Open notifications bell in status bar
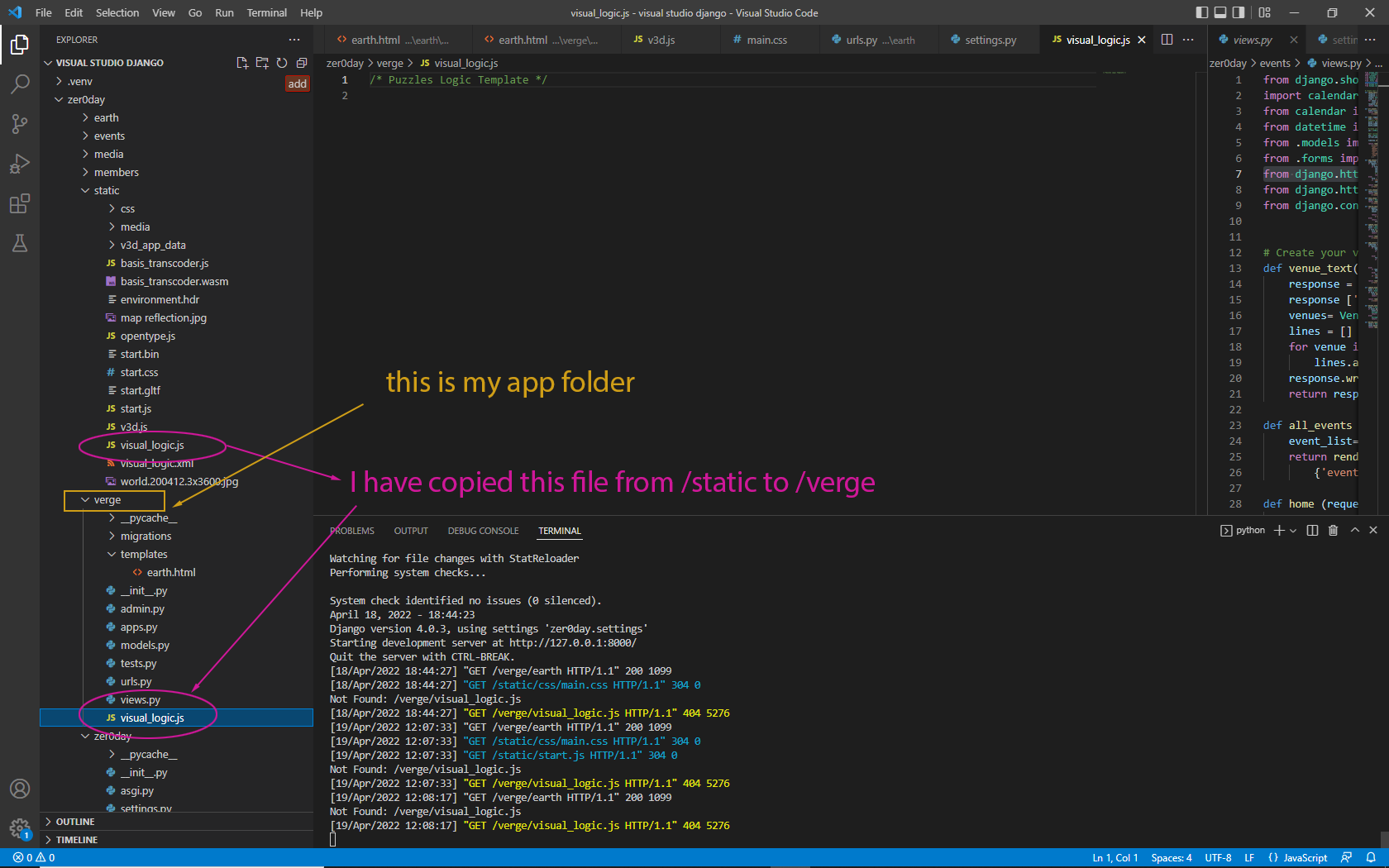 1371,858
